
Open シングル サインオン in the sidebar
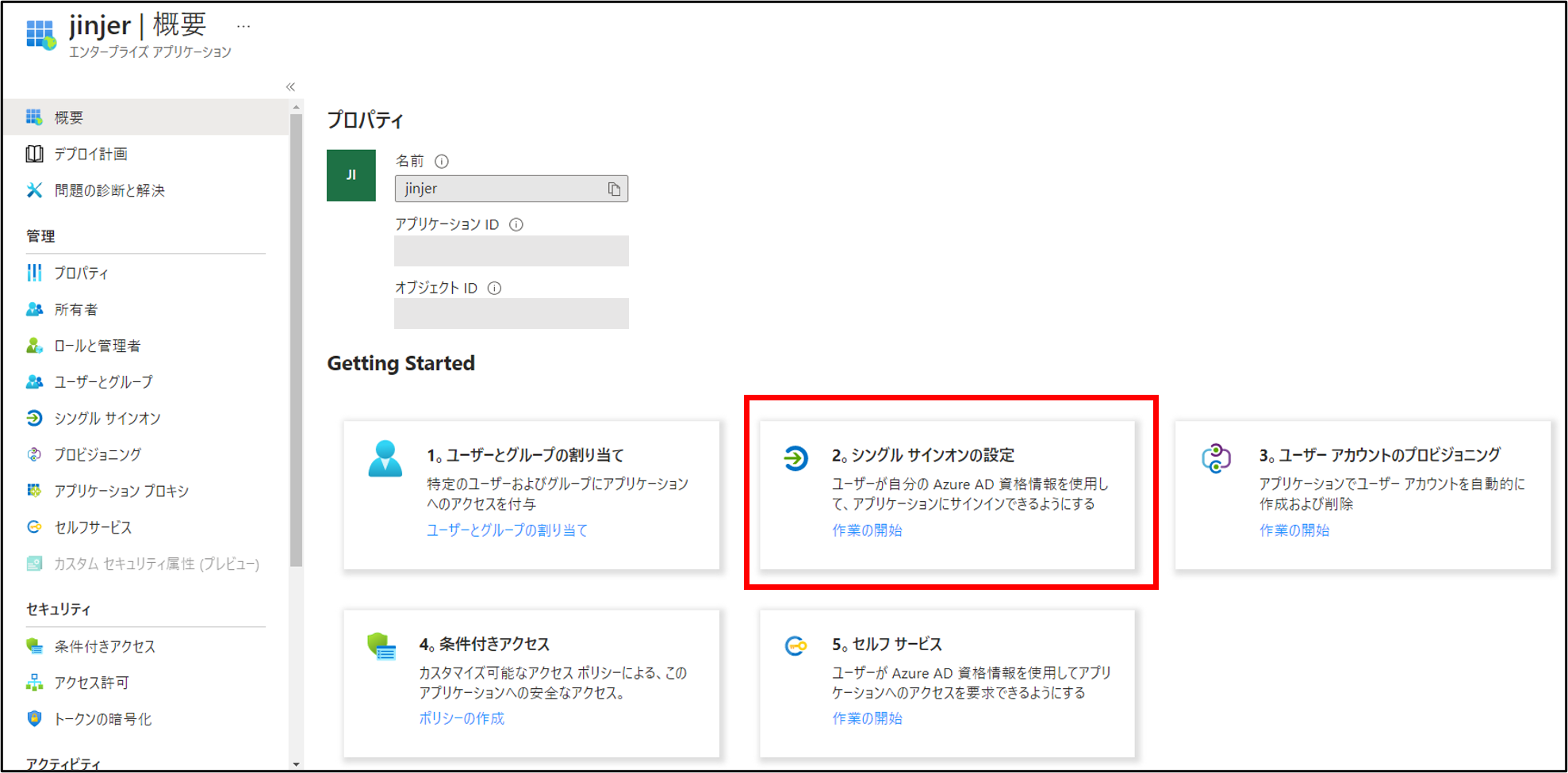click(107, 418)
